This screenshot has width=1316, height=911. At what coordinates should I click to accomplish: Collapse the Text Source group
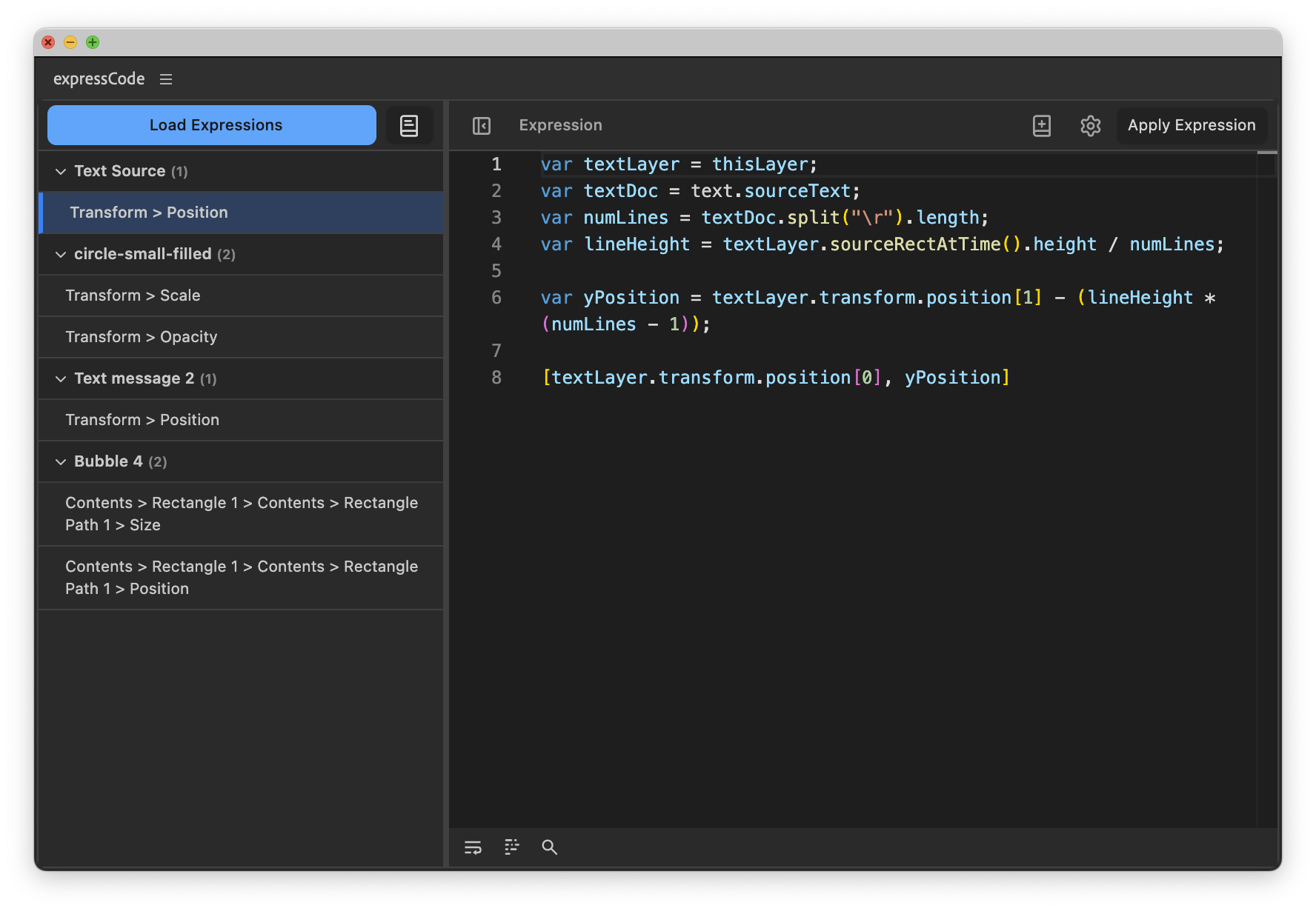(61, 172)
